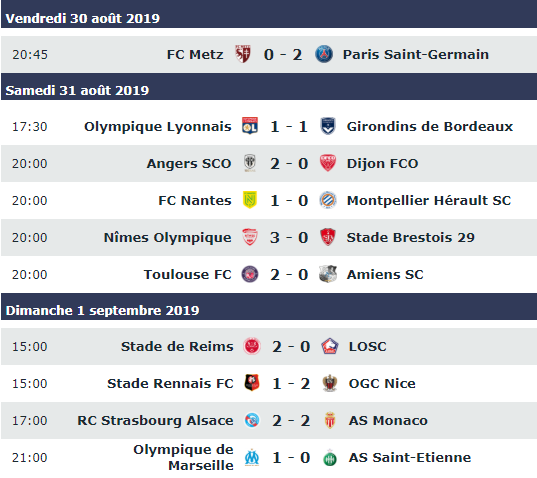Open the Angers SCO team link
This screenshot has width=537, height=478.
pos(189,163)
